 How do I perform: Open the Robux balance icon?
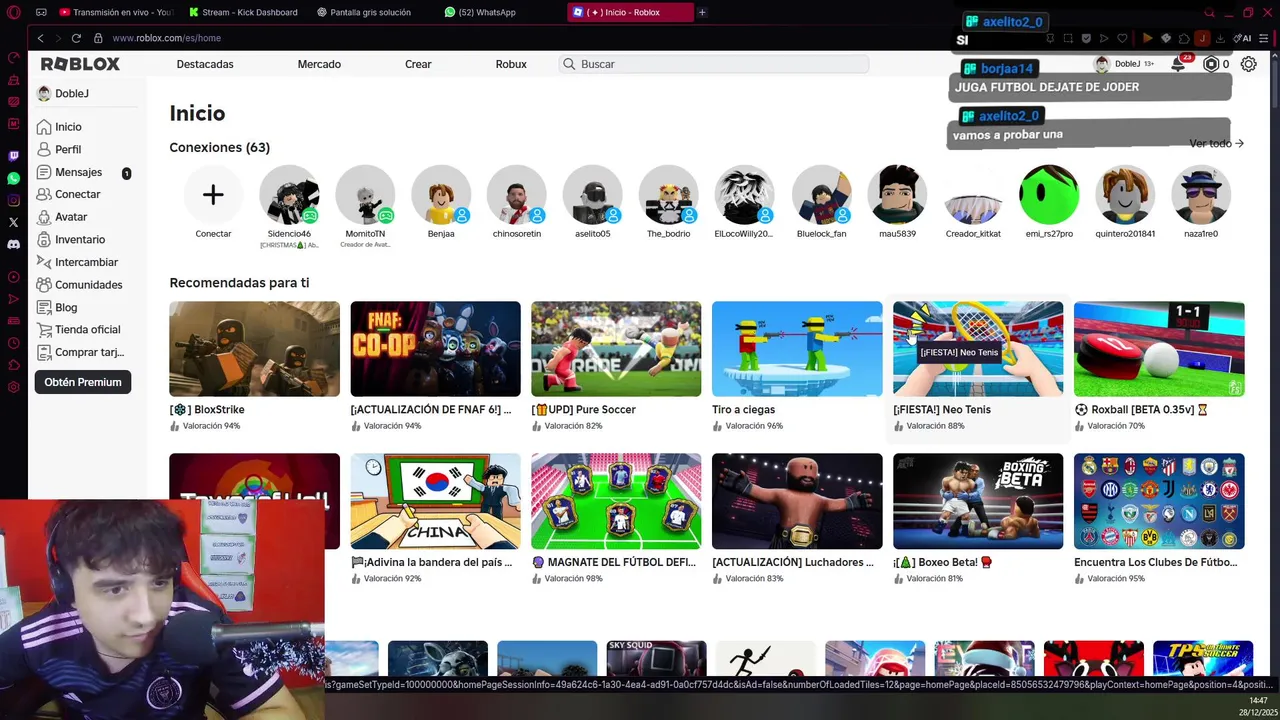coord(1211,64)
